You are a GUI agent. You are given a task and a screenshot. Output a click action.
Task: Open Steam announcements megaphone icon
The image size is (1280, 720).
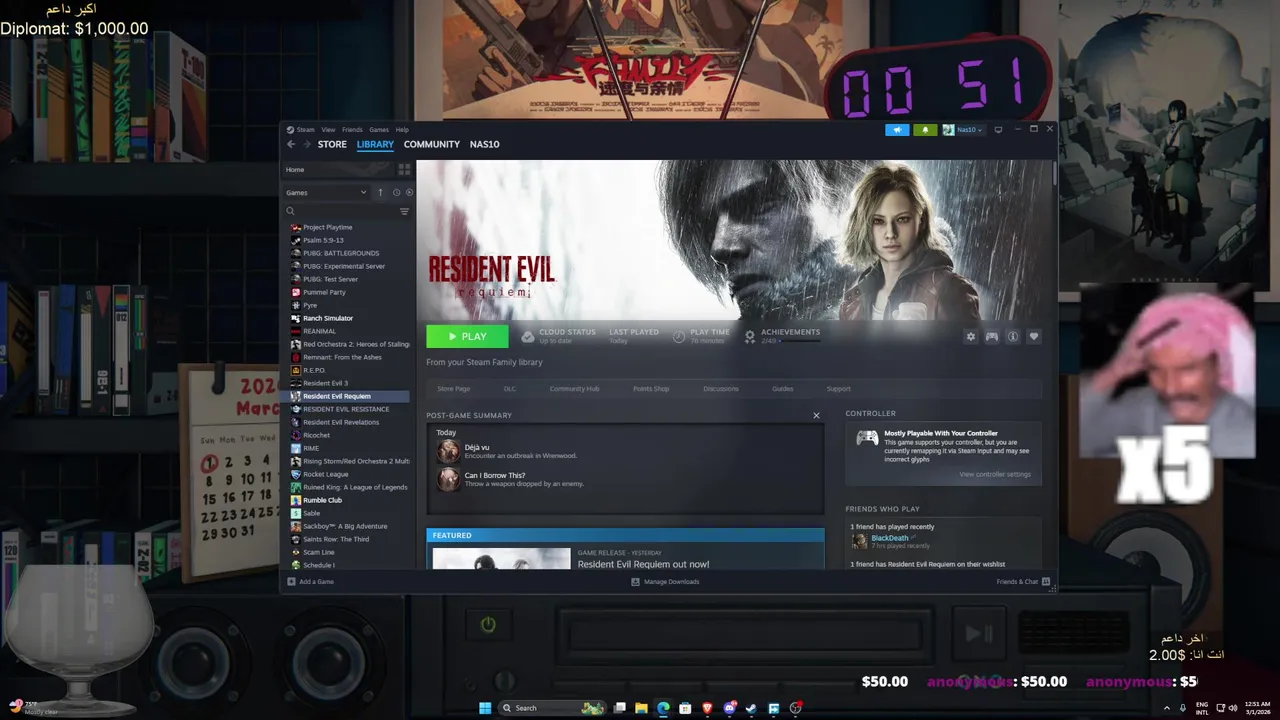pyautogui.click(x=897, y=129)
